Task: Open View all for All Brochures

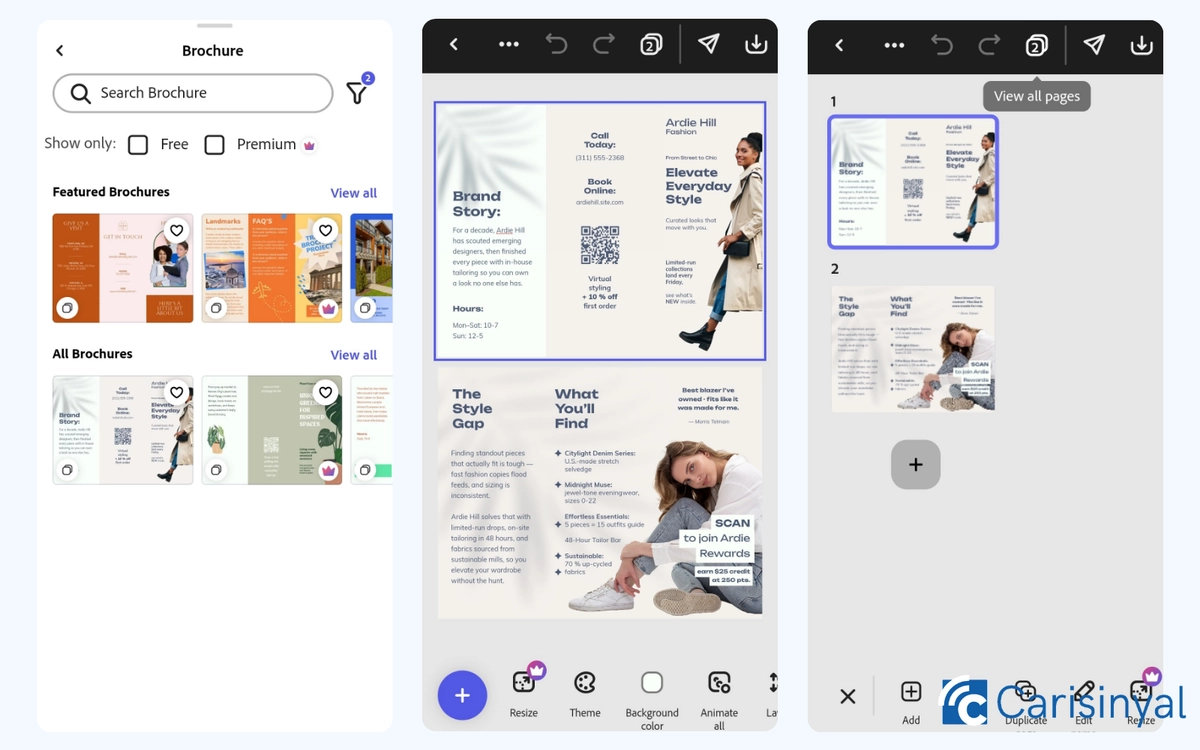Action: (x=354, y=354)
